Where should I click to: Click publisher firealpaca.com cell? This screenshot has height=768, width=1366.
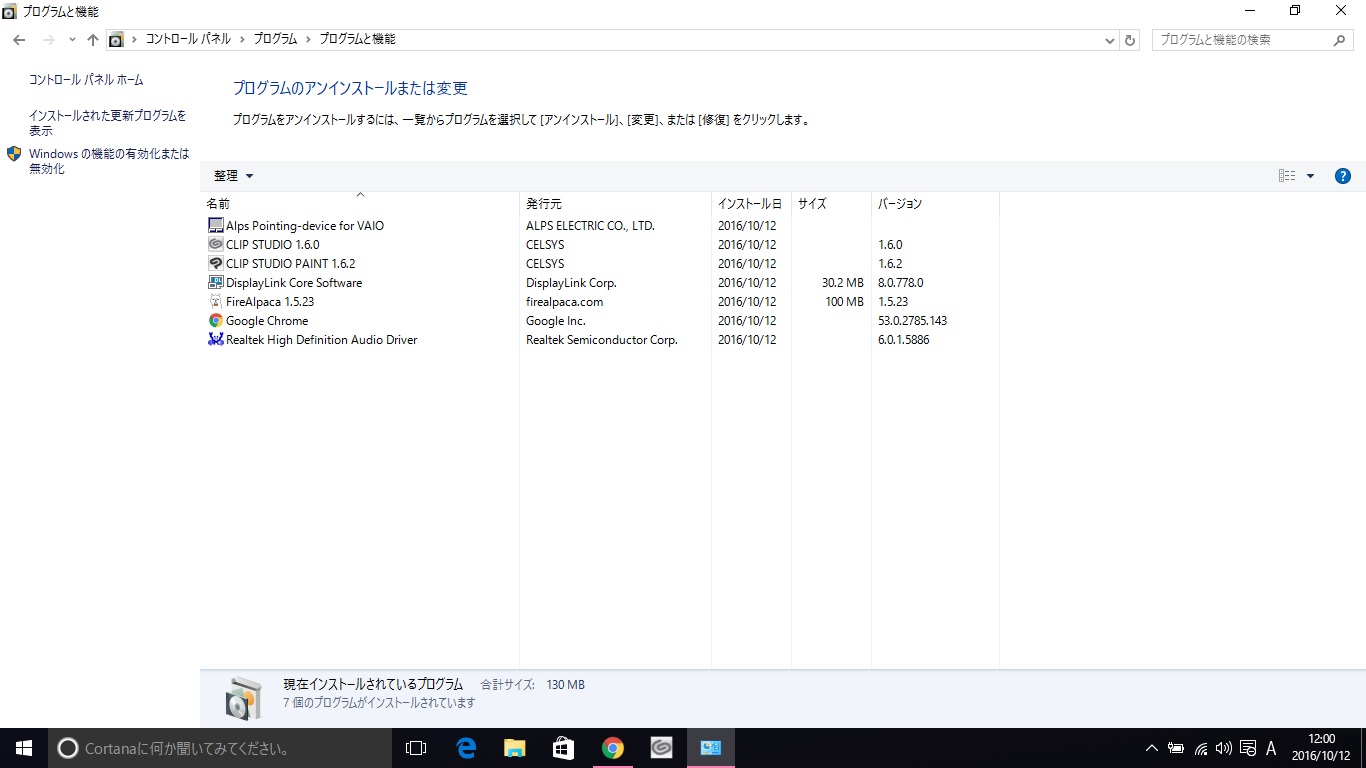[565, 302]
